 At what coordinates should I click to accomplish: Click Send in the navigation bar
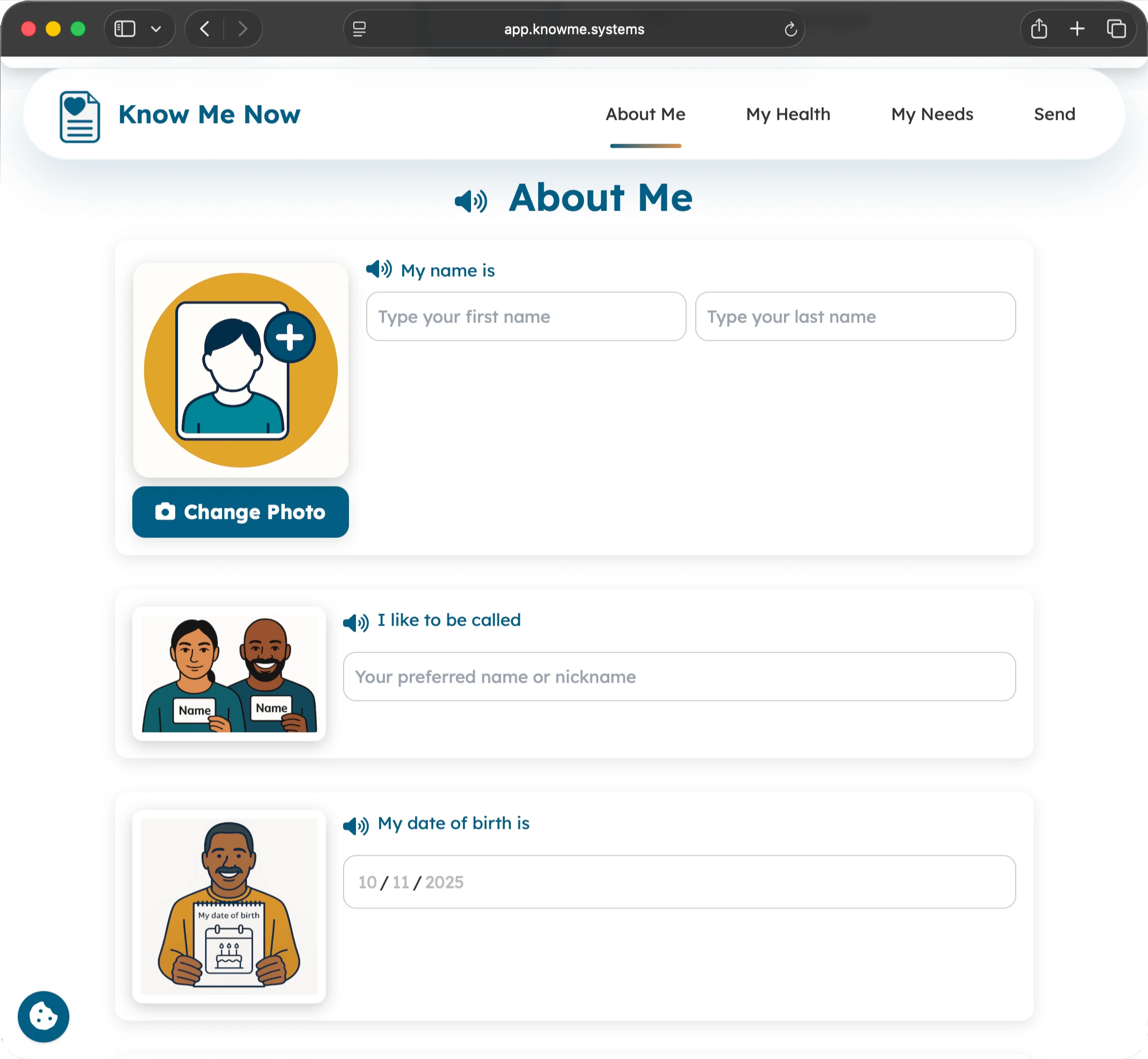tap(1054, 114)
